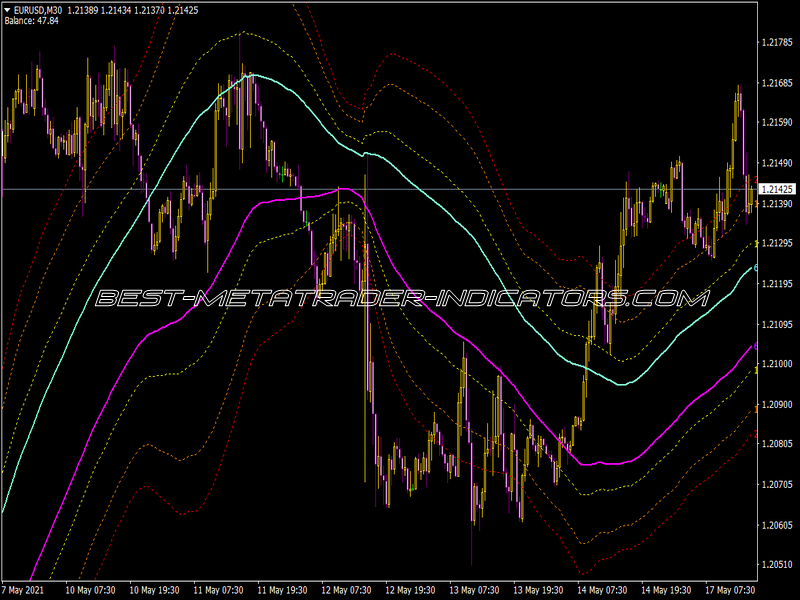Click the EURUSD,M30 symbol label

(x=37, y=10)
